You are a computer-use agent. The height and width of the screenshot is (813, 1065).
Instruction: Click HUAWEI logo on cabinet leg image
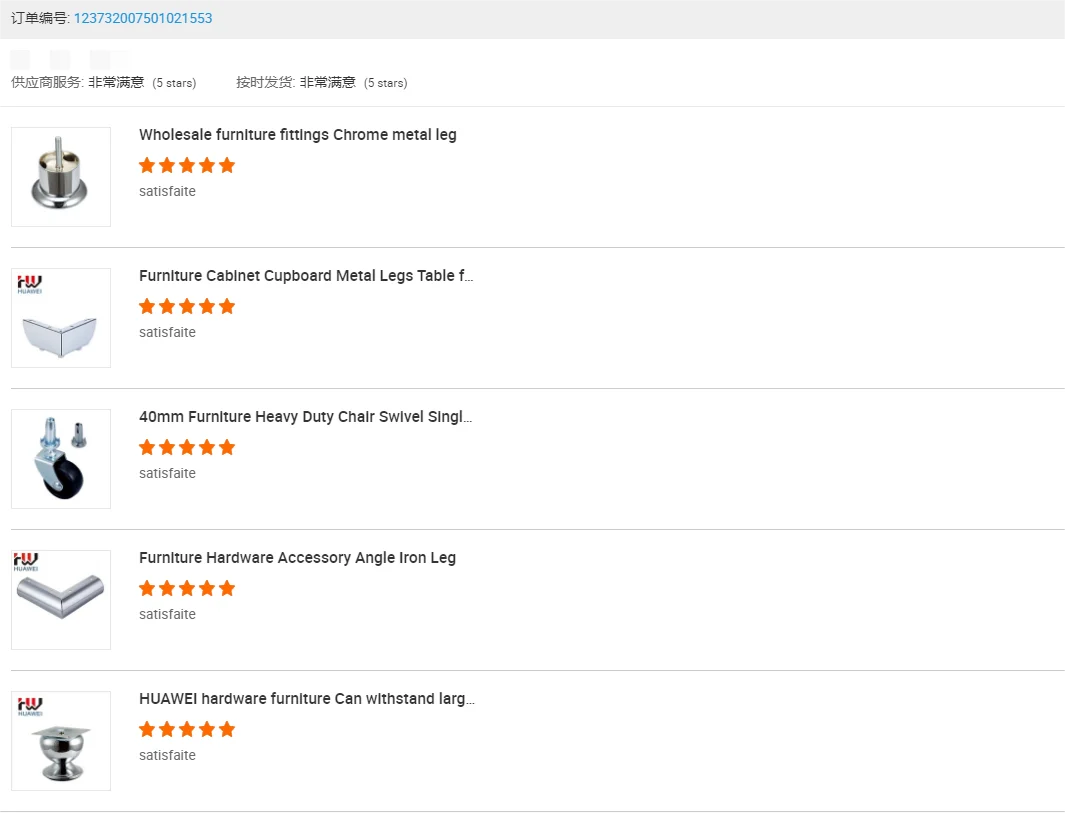[x=28, y=284]
